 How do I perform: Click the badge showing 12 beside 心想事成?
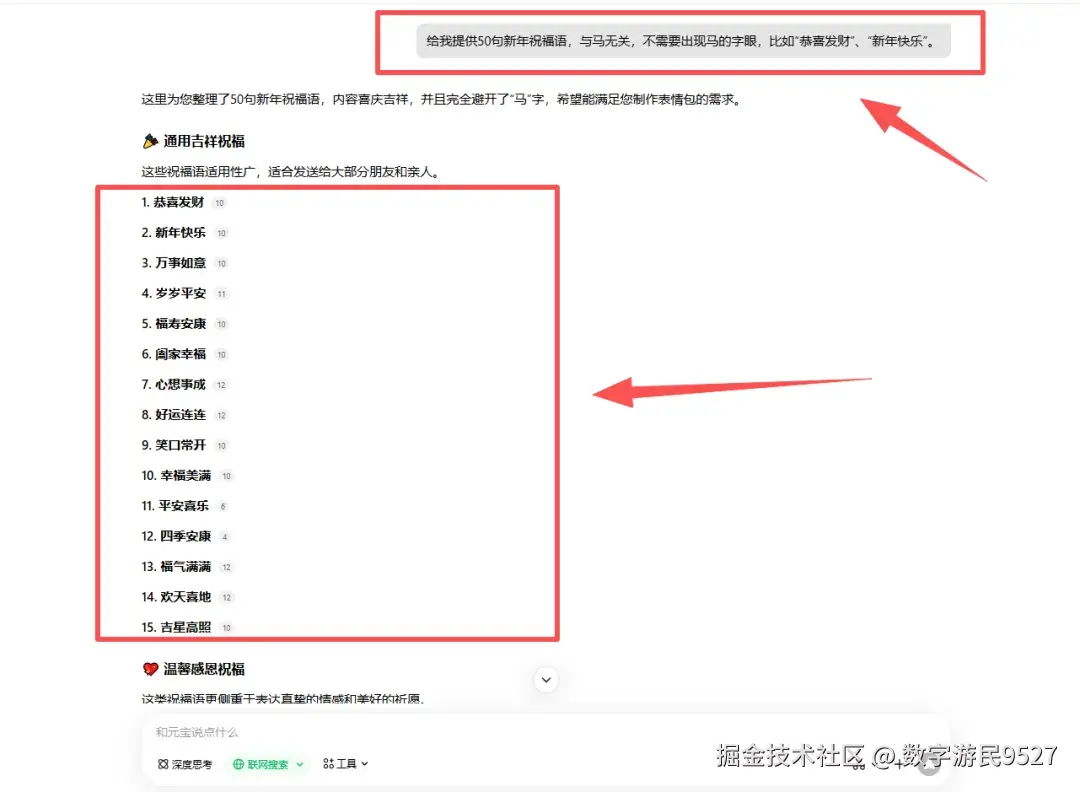[220, 384]
